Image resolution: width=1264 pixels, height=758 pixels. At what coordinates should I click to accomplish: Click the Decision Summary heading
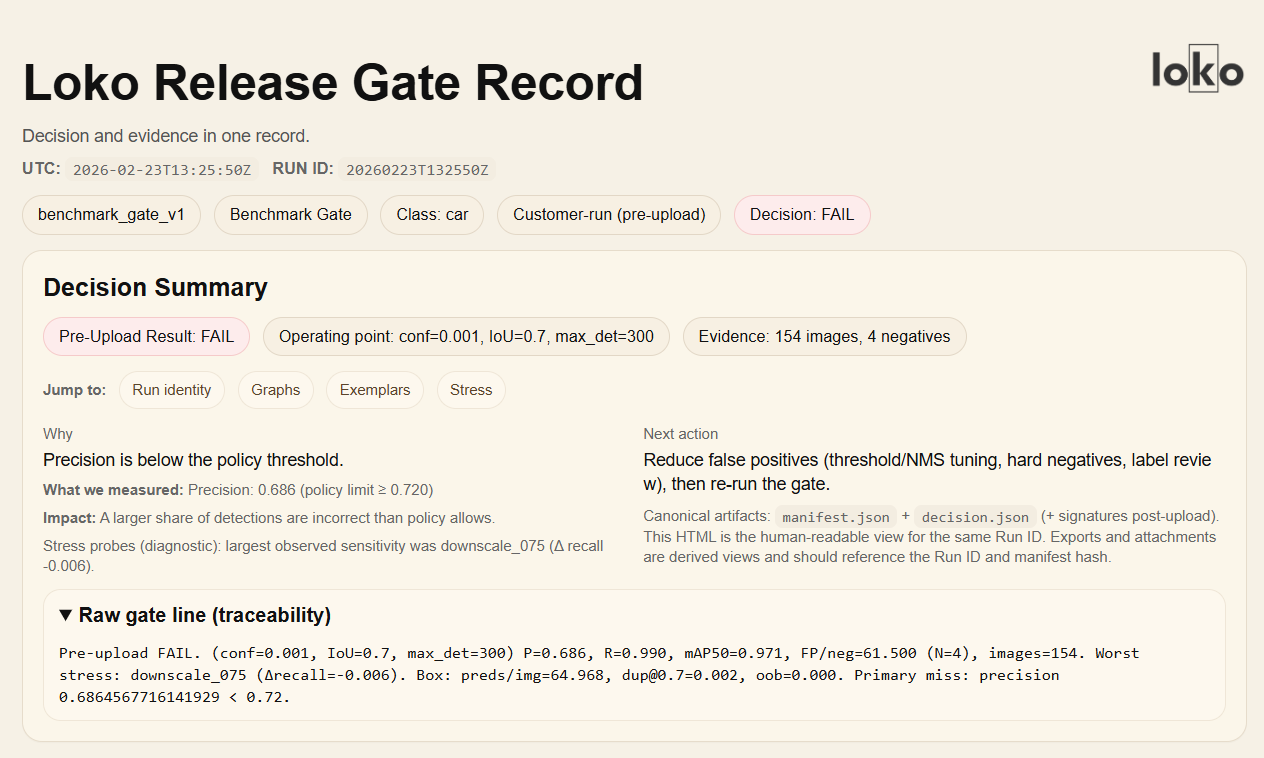click(155, 288)
